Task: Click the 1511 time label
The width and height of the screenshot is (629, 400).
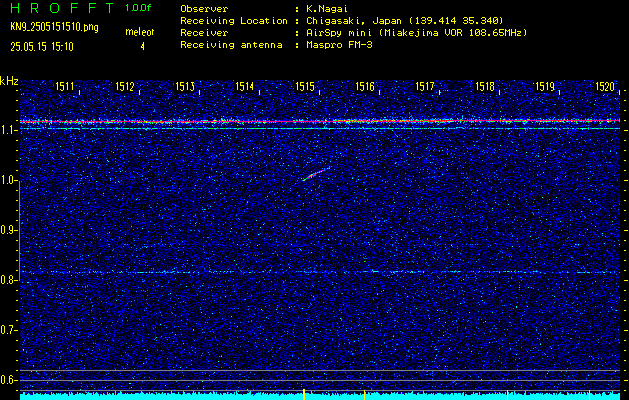Action: (x=65, y=86)
